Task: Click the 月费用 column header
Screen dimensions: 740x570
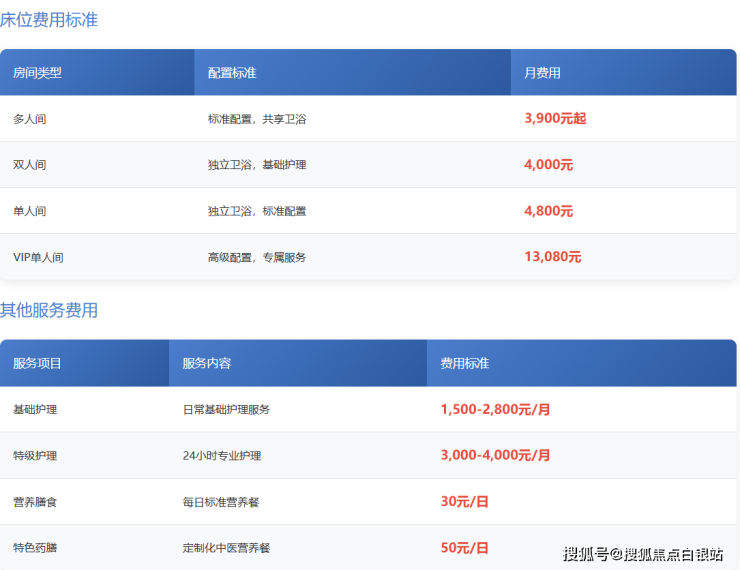Action: pyautogui.click(x=542, y=73)
